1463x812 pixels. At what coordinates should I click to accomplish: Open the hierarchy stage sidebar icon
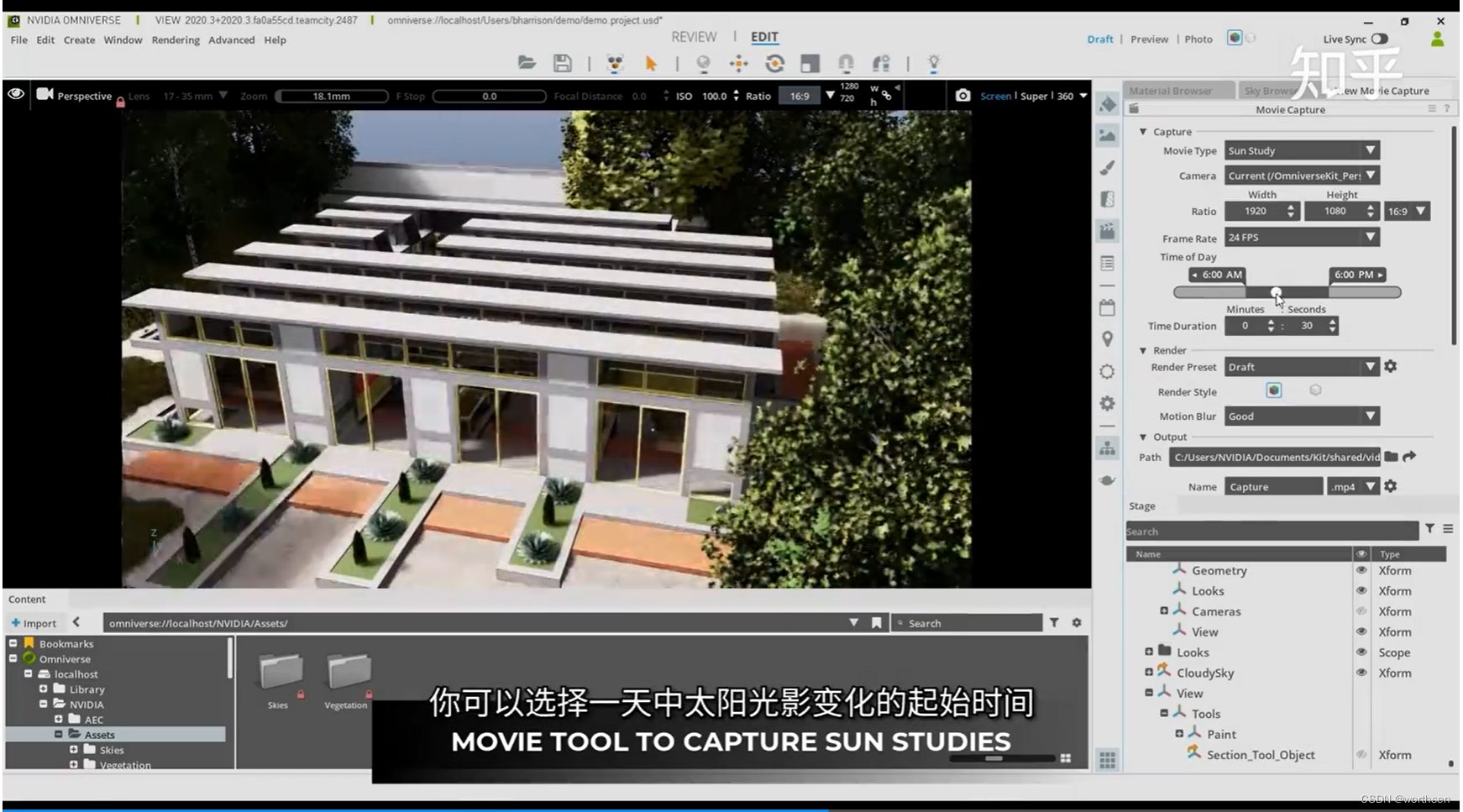pyautogui.click(x=1108, y=448)
